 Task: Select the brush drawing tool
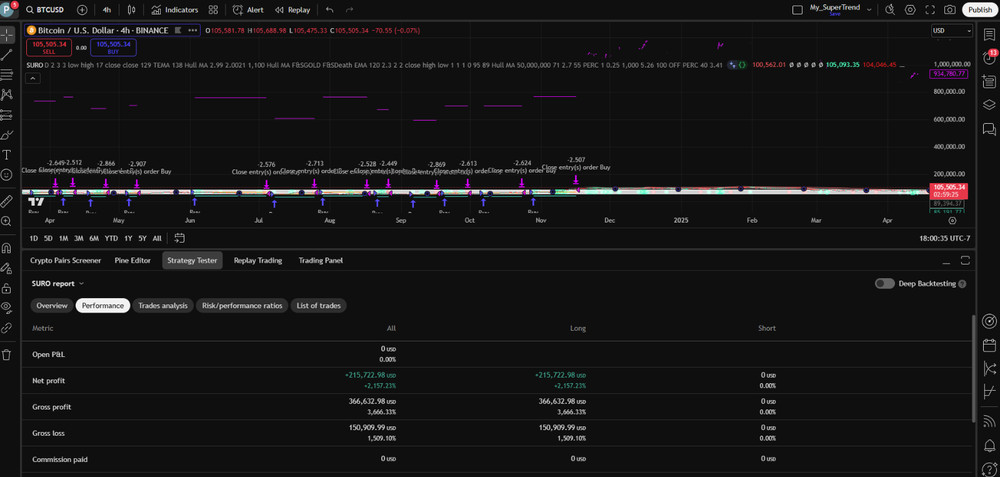pos(7,135)
